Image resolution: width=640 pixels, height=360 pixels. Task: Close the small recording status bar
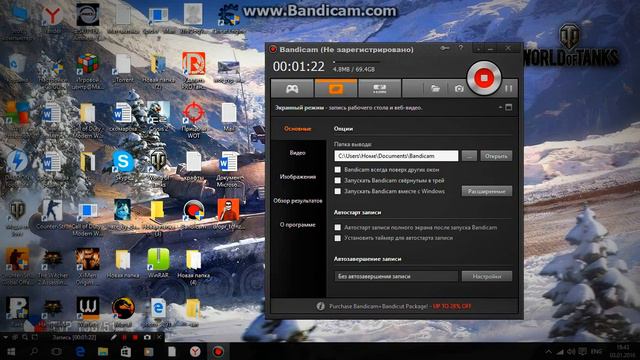tap(160, 337)
